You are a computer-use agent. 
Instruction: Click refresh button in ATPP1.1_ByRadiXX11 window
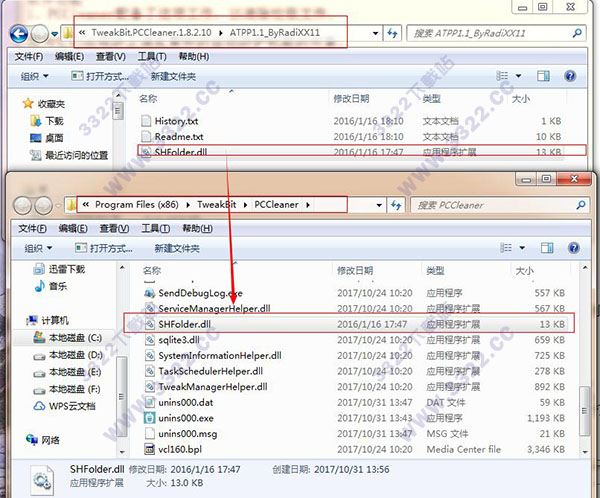[392, 33]
